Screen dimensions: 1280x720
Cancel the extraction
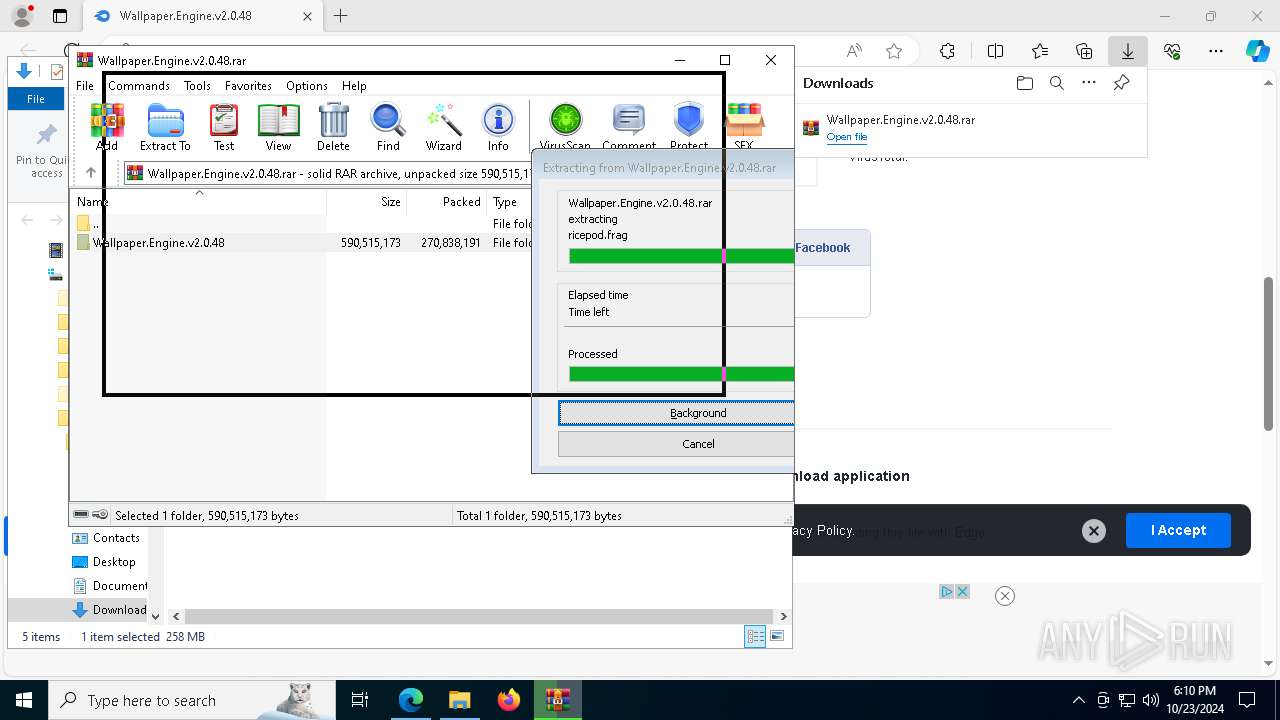point(676,444)
